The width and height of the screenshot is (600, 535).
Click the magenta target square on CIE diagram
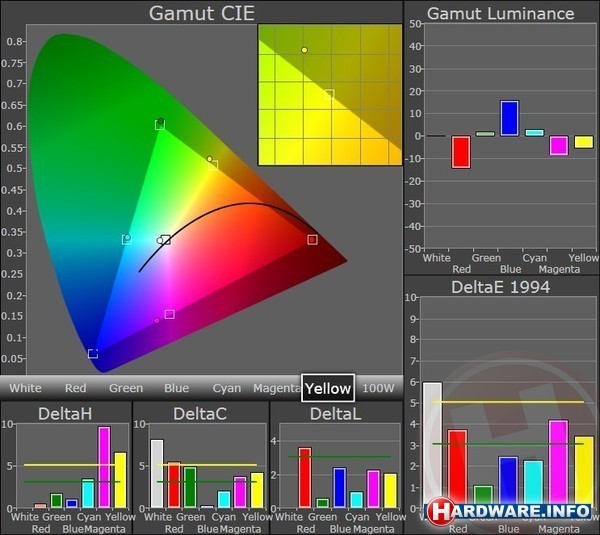coord(170,314)
